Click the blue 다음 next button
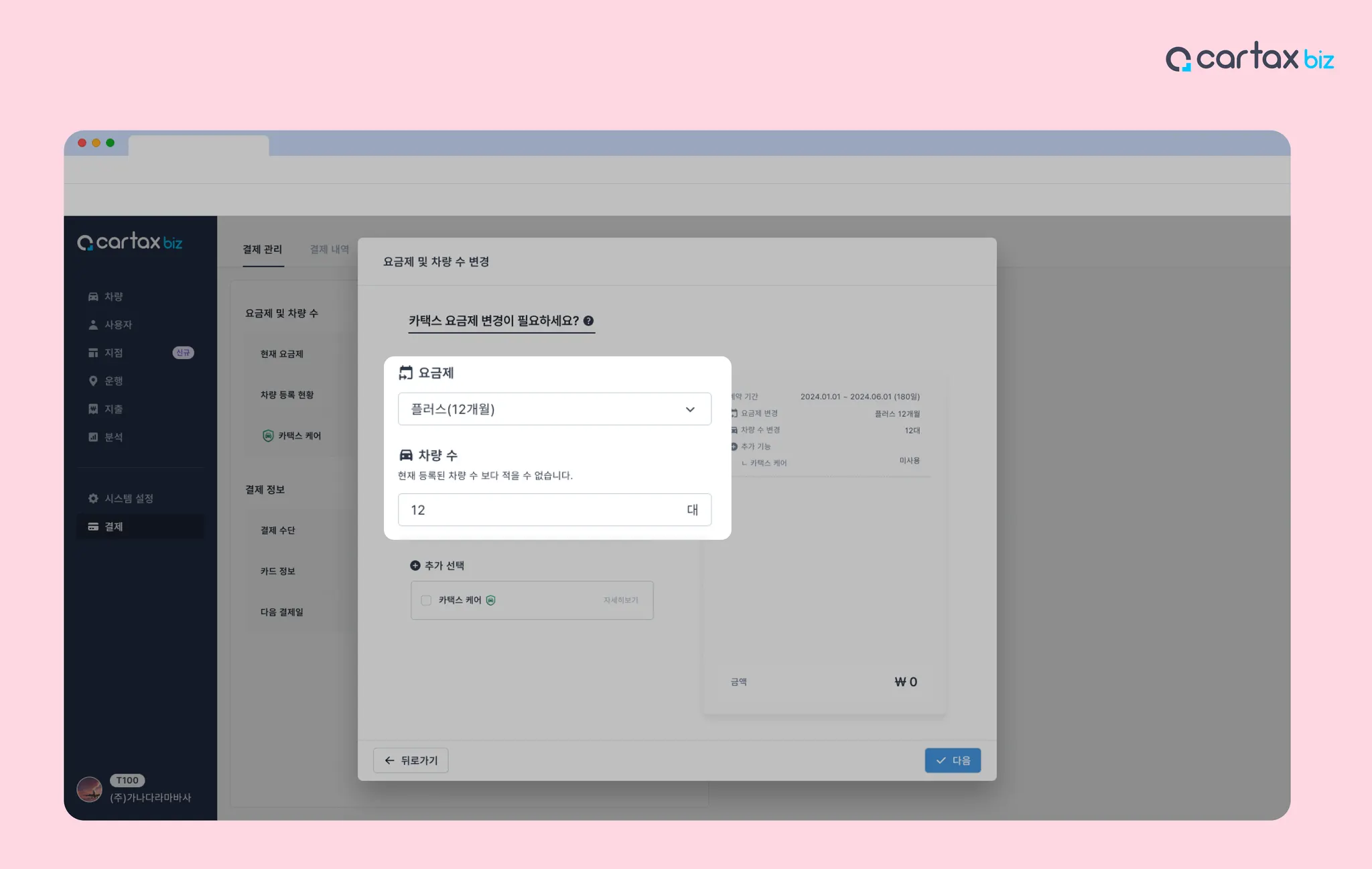Screen dimensions: 1372x869 [953, 760]
